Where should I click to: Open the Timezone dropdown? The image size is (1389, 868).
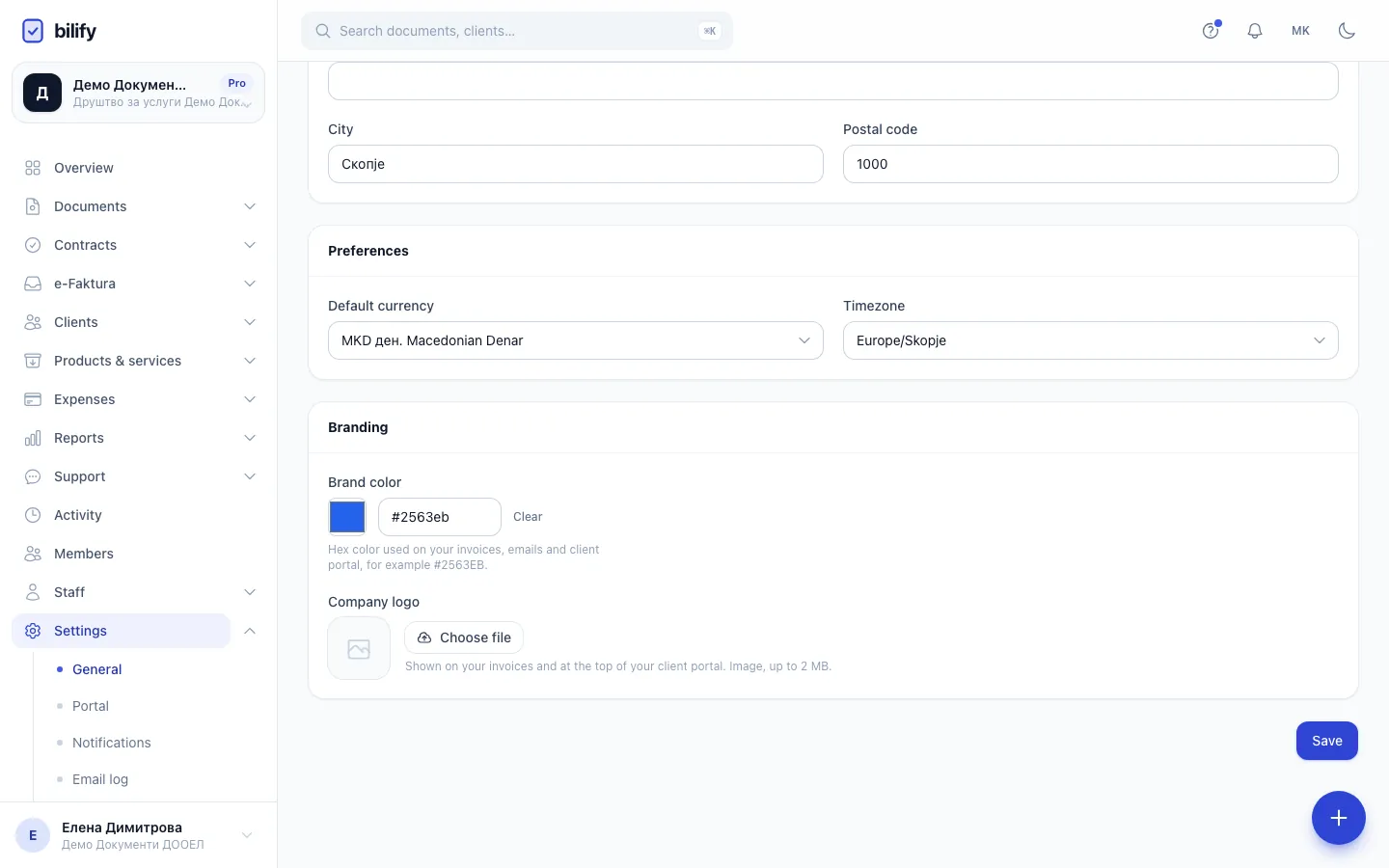[x=1091, y=340]
